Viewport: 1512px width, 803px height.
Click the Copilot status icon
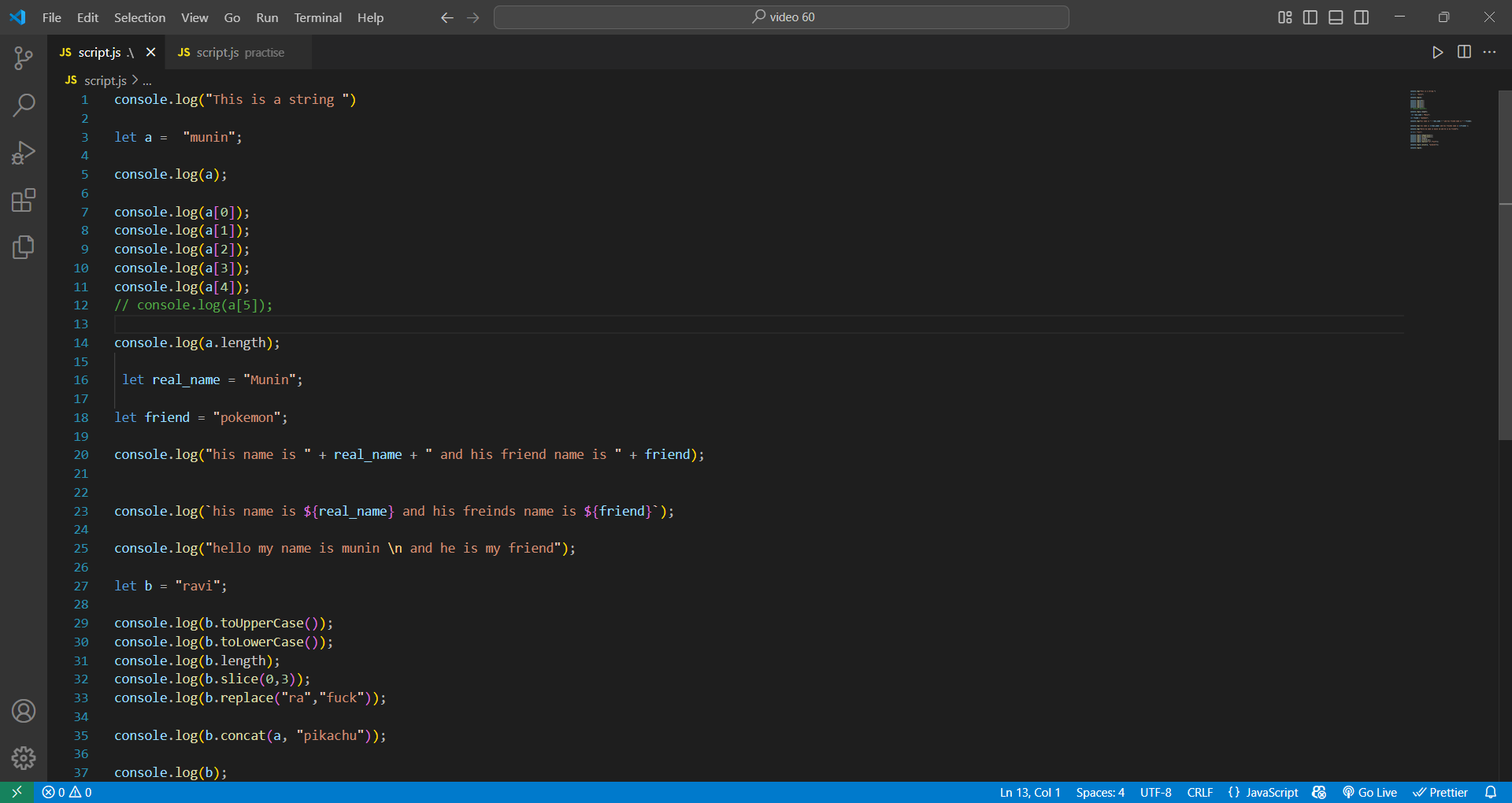click(1319, 792)
